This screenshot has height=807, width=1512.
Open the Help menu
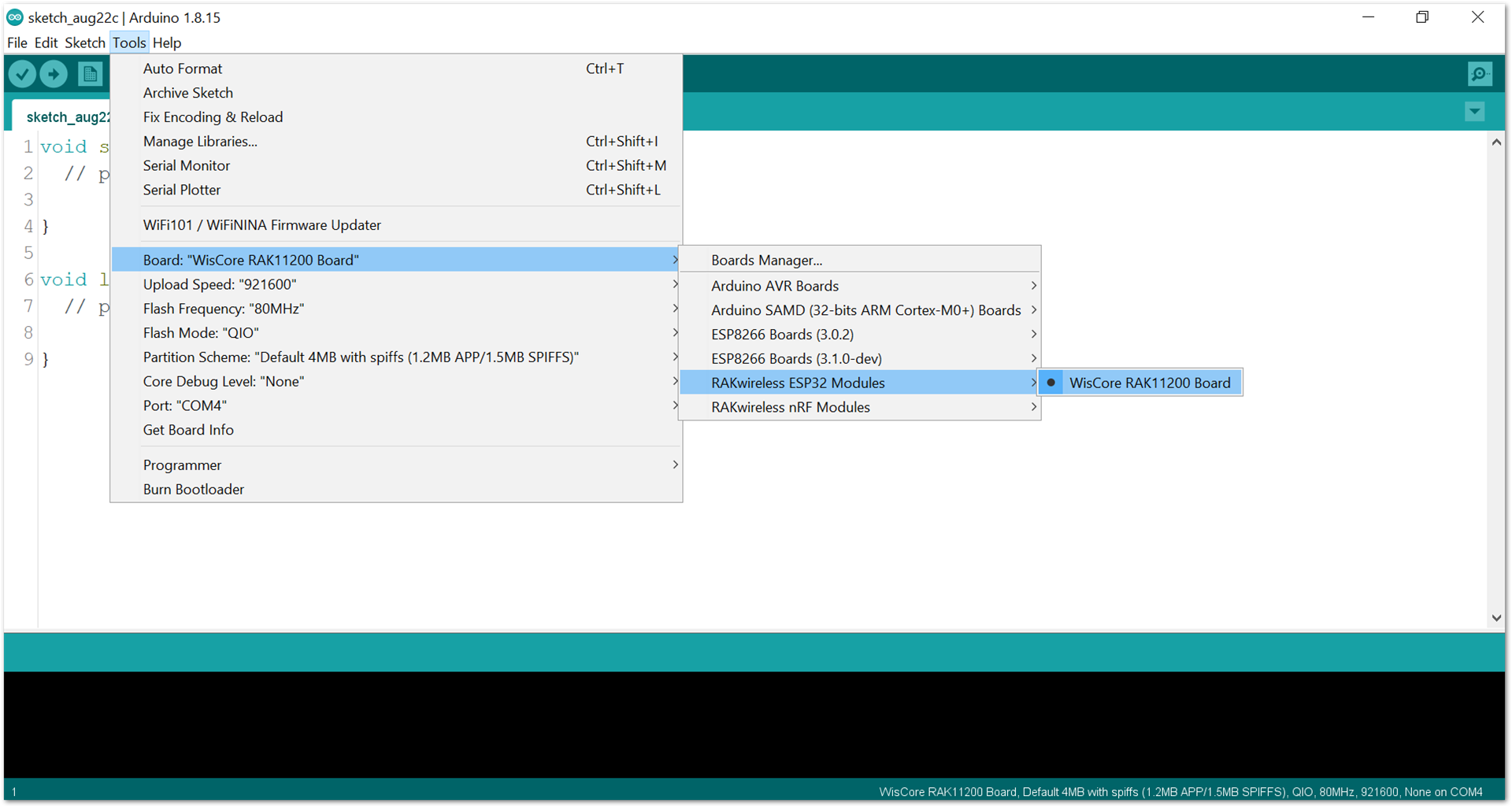click(x=167, y=43)
